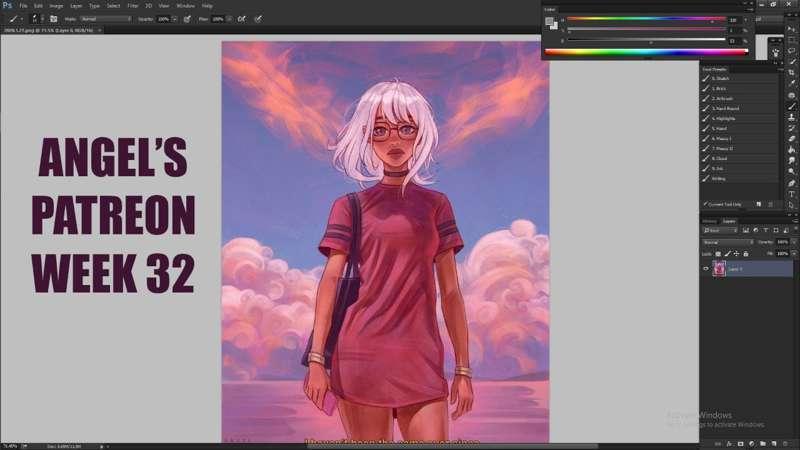Viewport: 800px width, 450px height.
Task: Open the Image menu
Action: 56,6
